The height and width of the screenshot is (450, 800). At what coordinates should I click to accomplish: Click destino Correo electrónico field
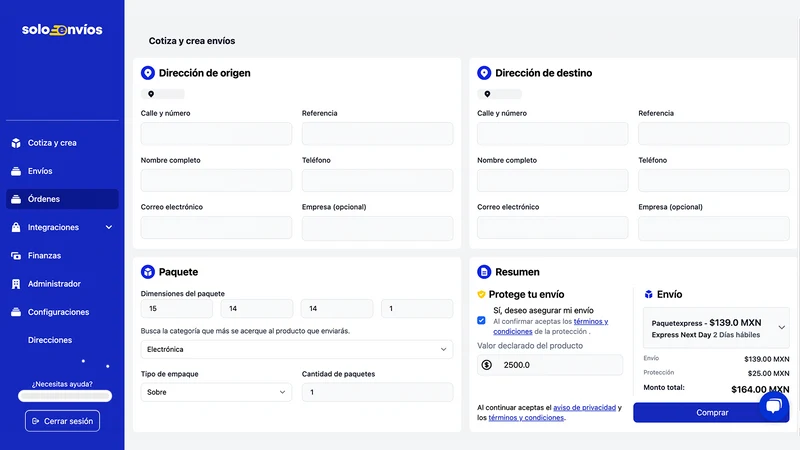click(553, 228)
